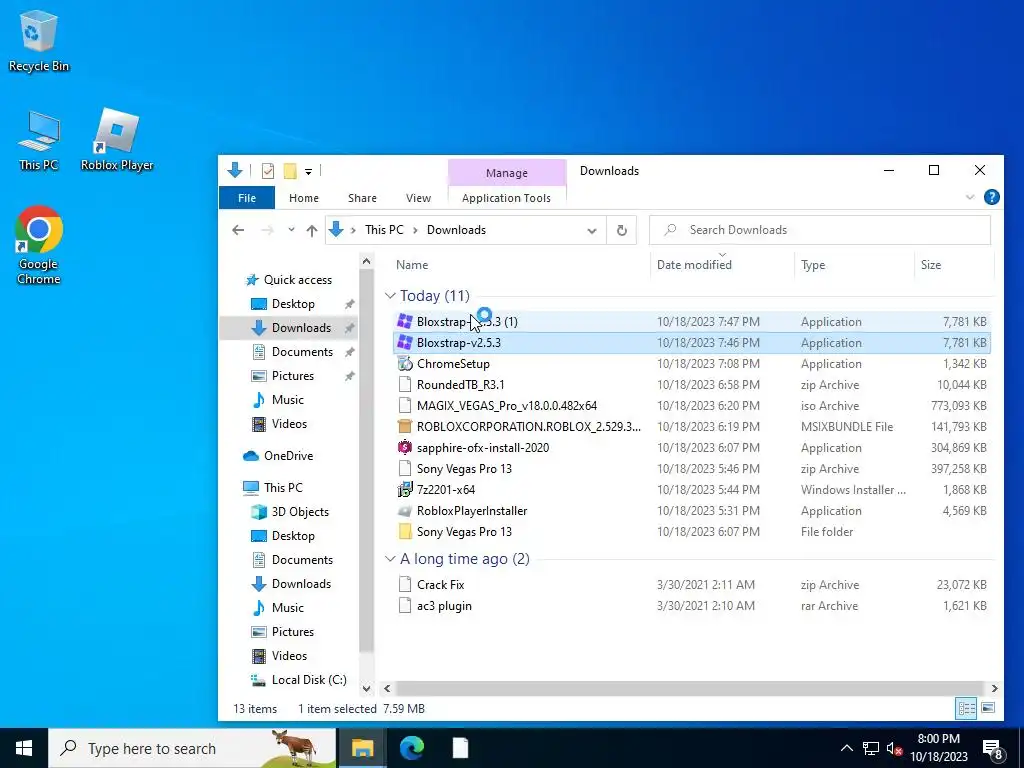The width and height of the screenshot is (1024, 768).
Task: Switch to the Home ribbon tab
Action: (304, 198)
